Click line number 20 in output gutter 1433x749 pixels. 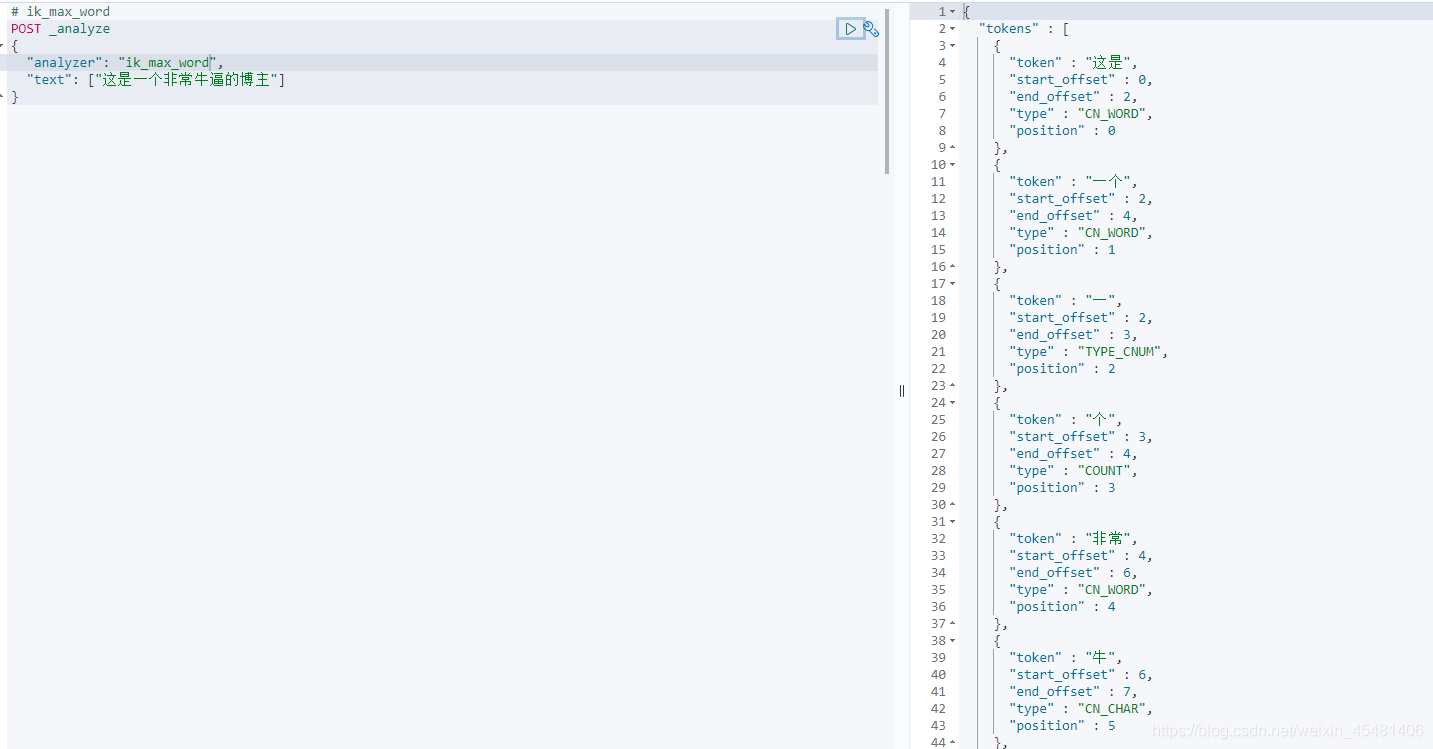(x=938, y=335)
